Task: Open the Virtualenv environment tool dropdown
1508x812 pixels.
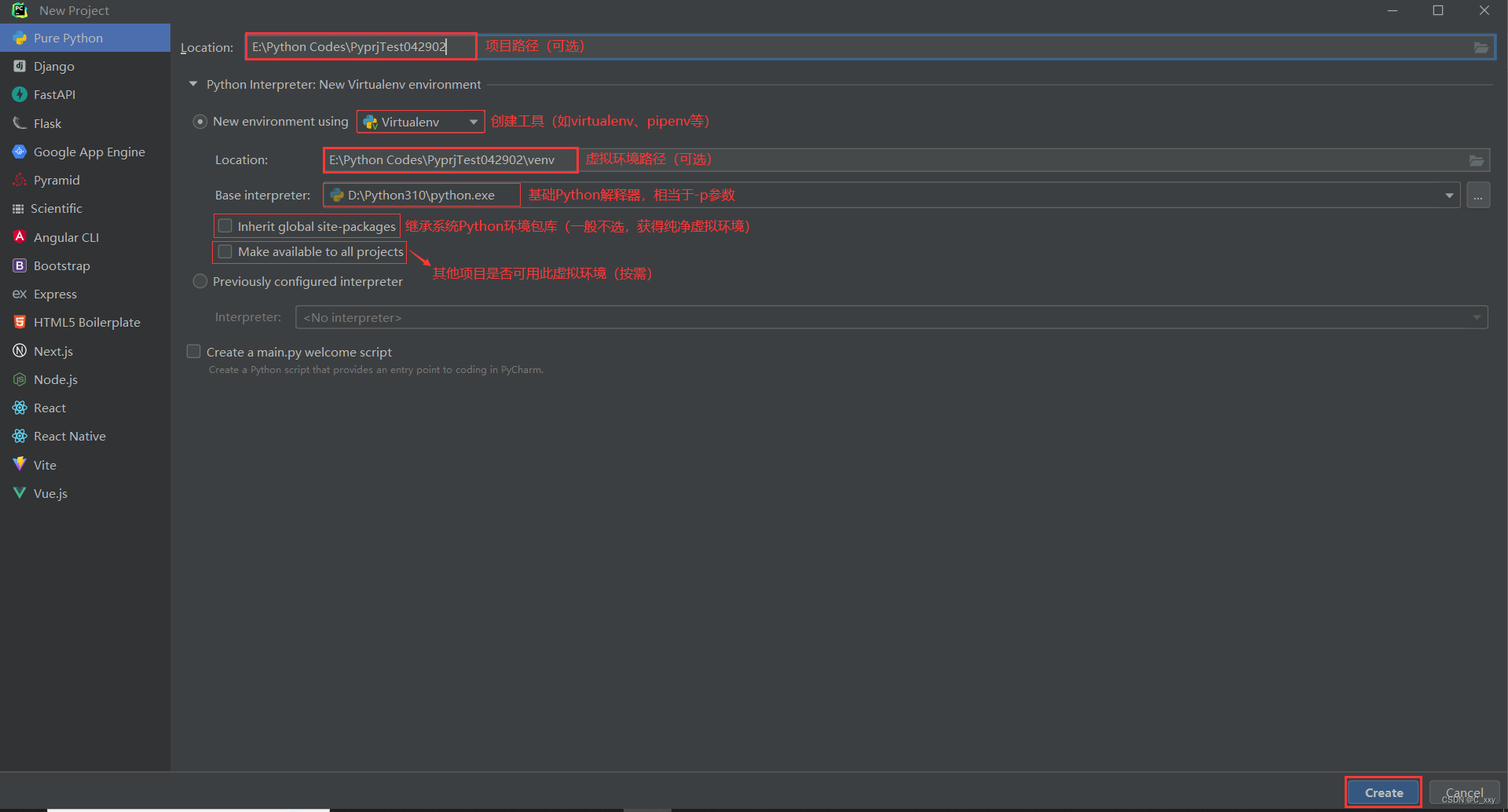Action: (x=420, y=122)
